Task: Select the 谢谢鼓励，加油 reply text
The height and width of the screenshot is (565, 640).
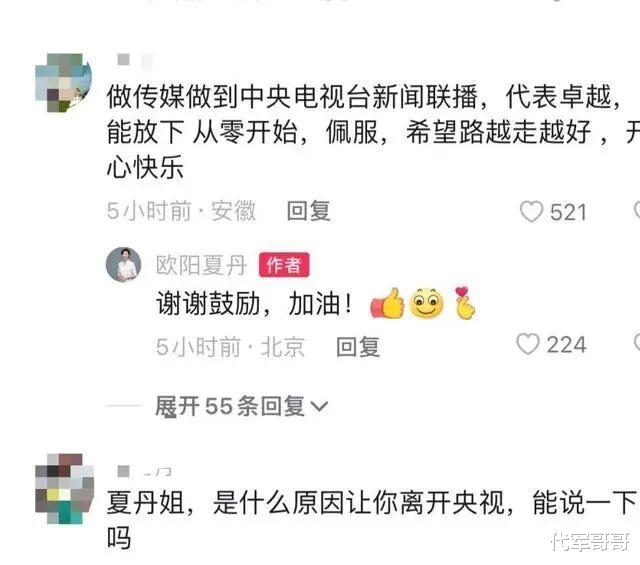Action: tap(253, 304)
